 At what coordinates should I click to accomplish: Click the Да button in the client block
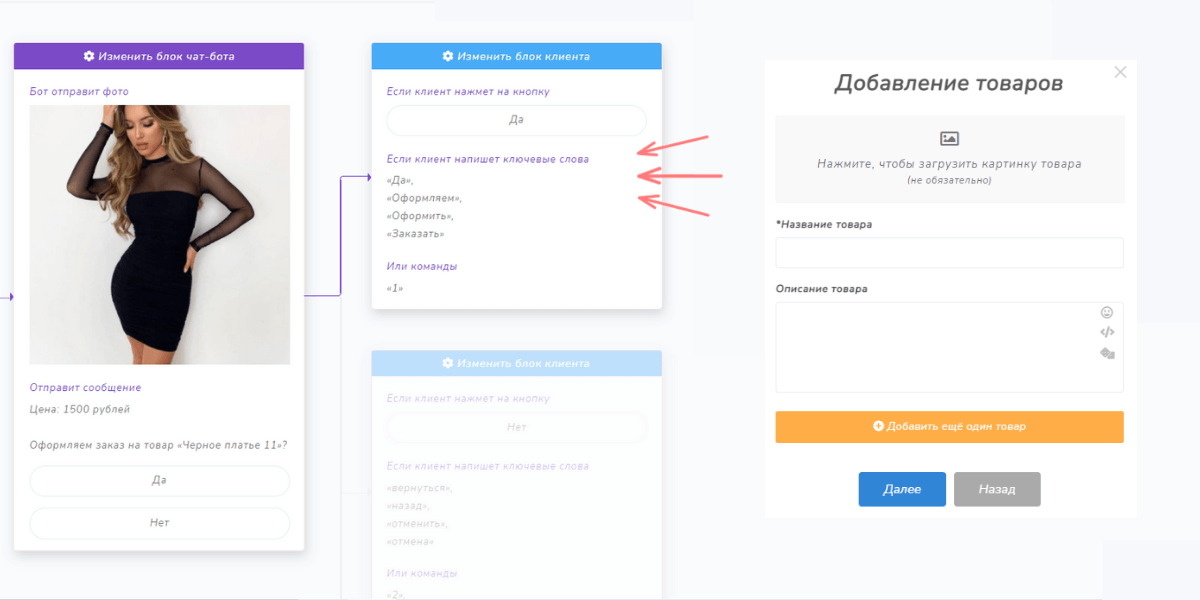click(516, 120)
